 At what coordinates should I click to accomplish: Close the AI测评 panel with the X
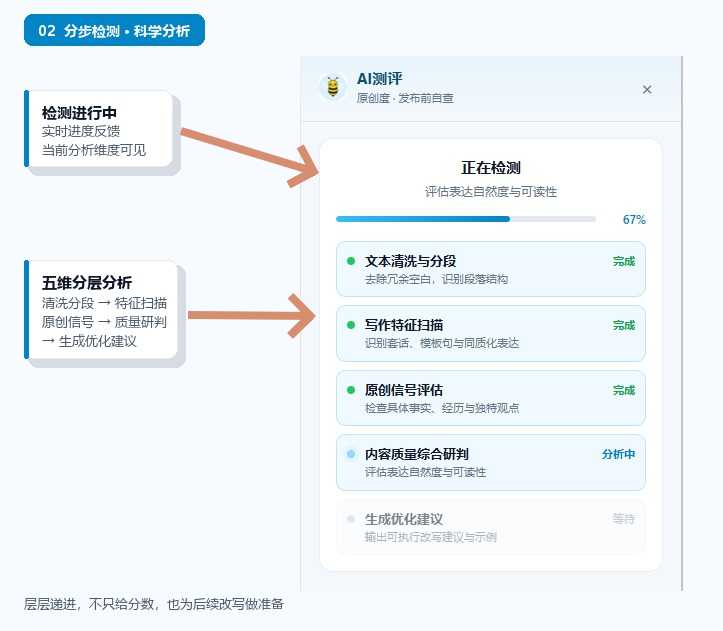(647, 89)
